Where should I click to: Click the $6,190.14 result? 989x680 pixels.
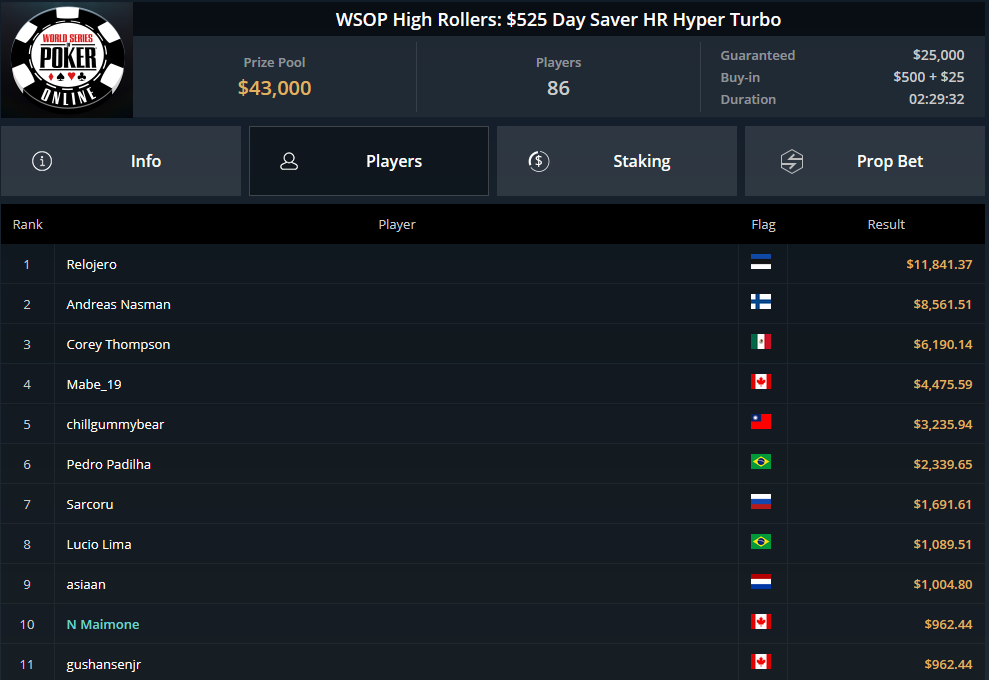(x=942, y=344)
